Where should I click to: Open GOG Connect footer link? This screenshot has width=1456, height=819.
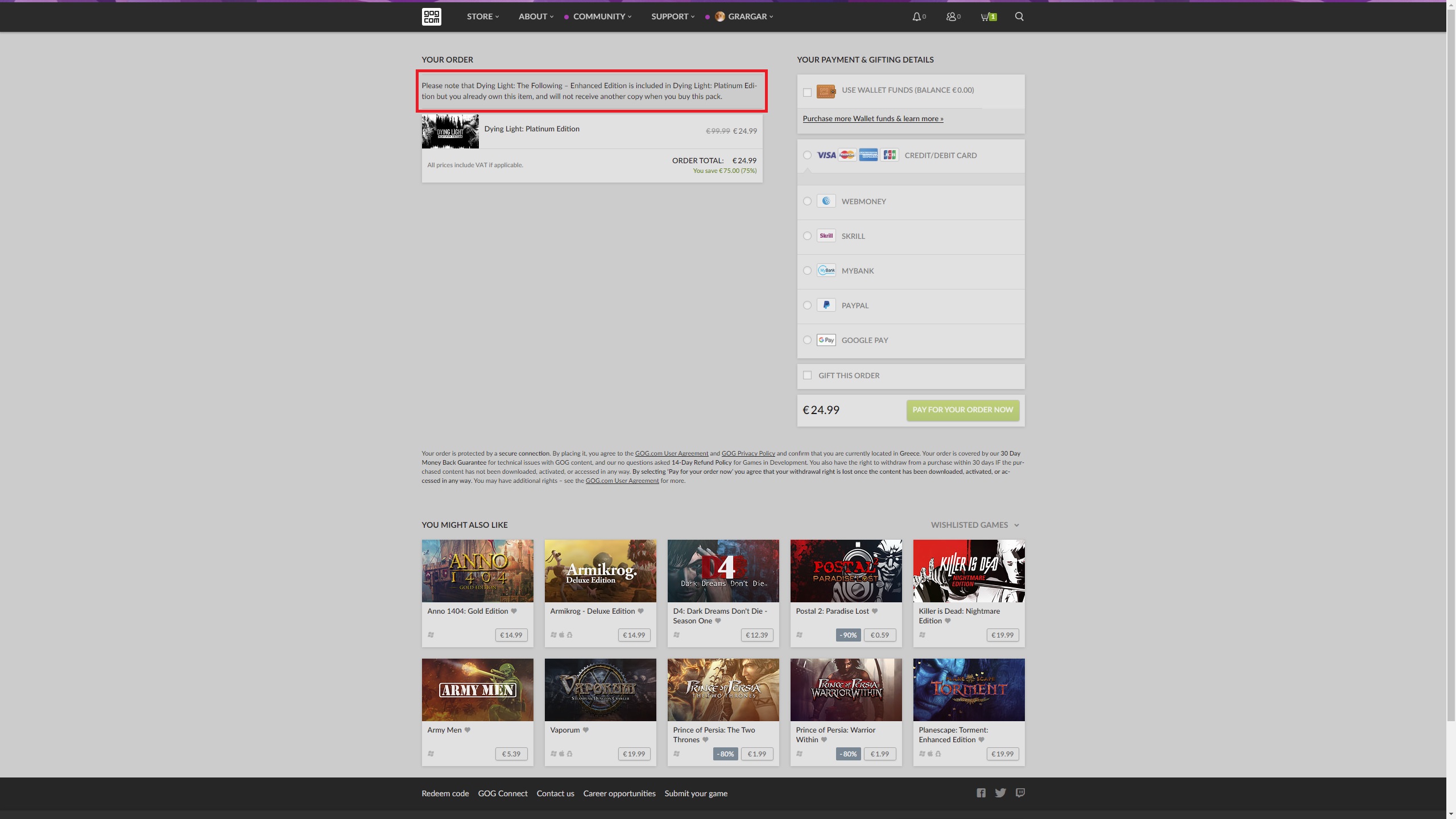(503, 793)
